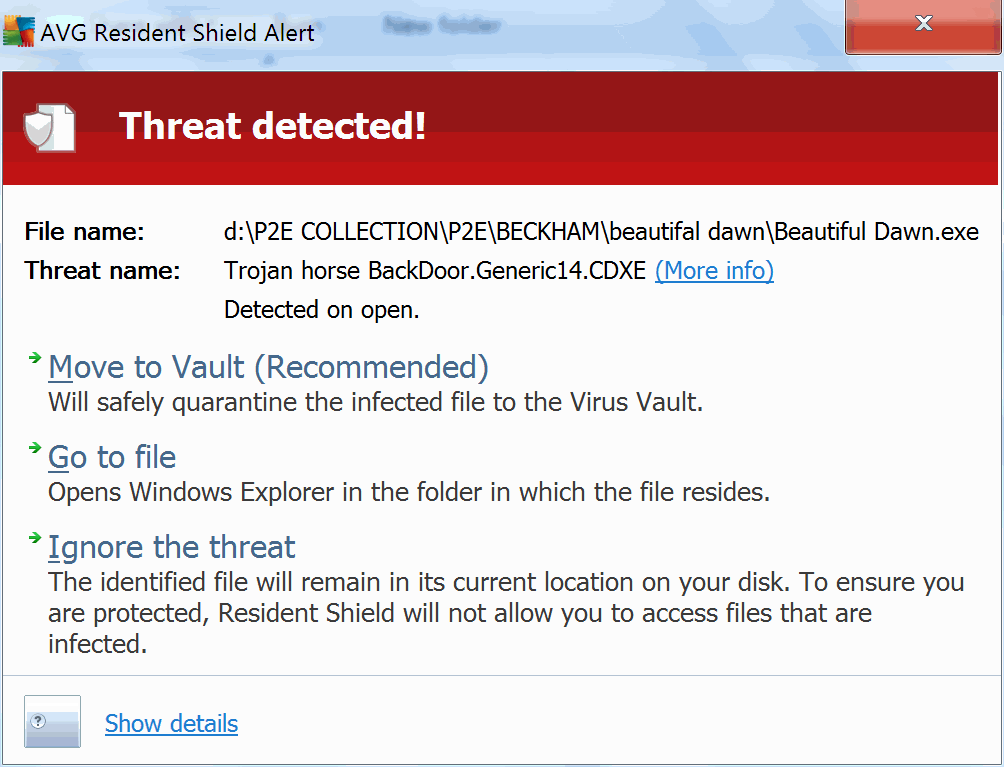Click the green arrow beside Go to file

click(x=36, y=447)
